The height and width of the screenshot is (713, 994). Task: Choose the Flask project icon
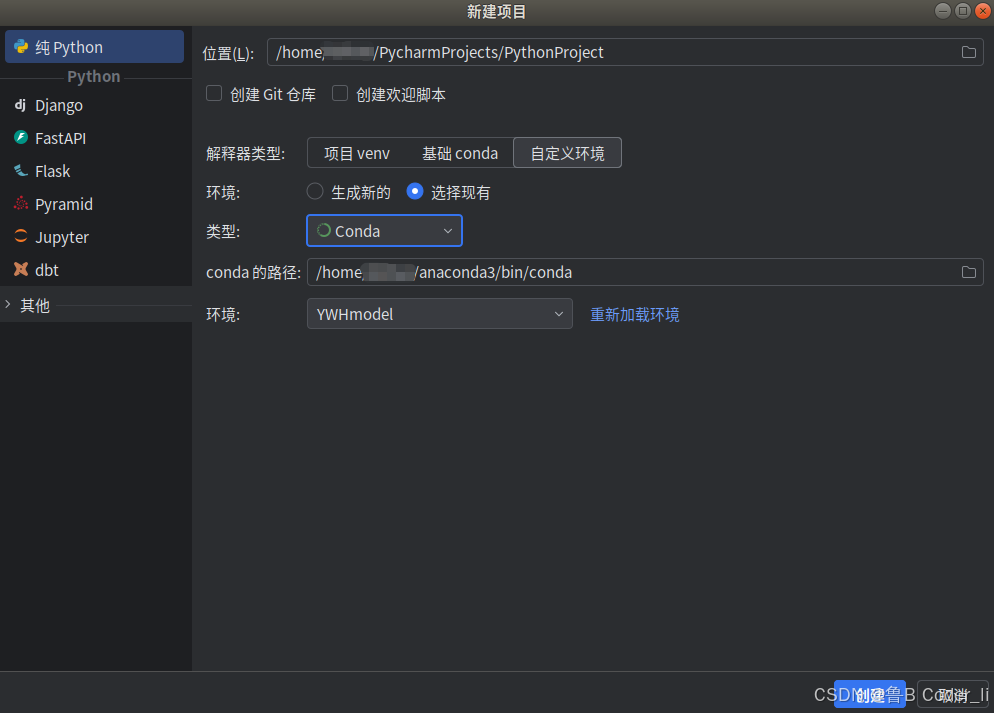pos(21,170)
